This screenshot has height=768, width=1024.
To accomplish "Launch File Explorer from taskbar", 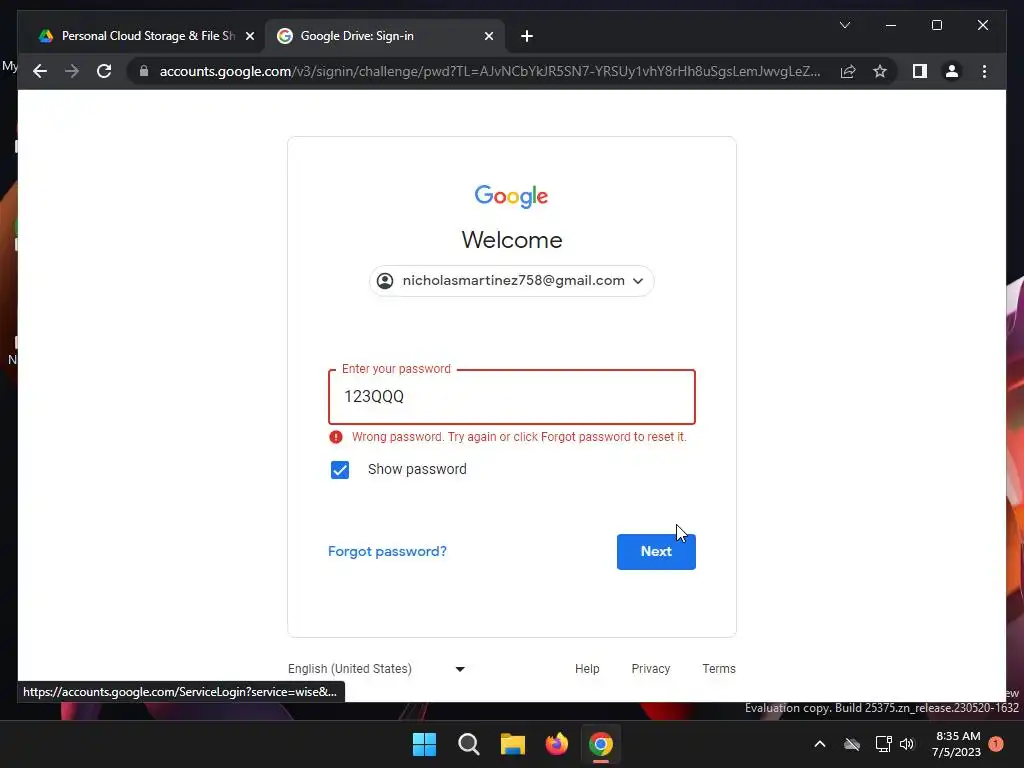I will click(513, 744).
